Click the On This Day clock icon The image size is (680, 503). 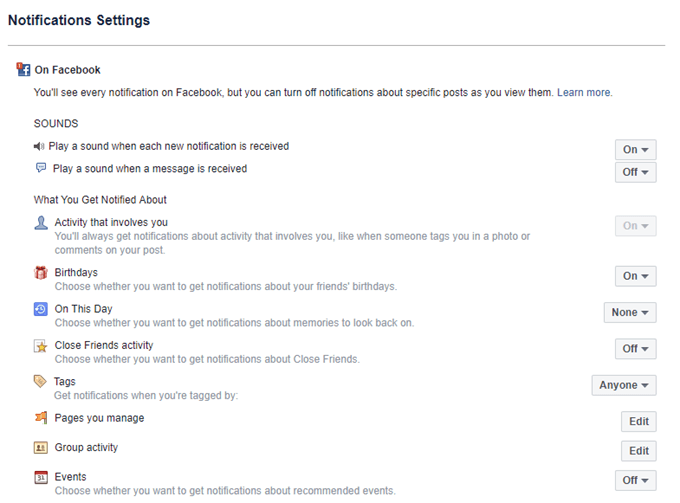click(x=41, y=310)
